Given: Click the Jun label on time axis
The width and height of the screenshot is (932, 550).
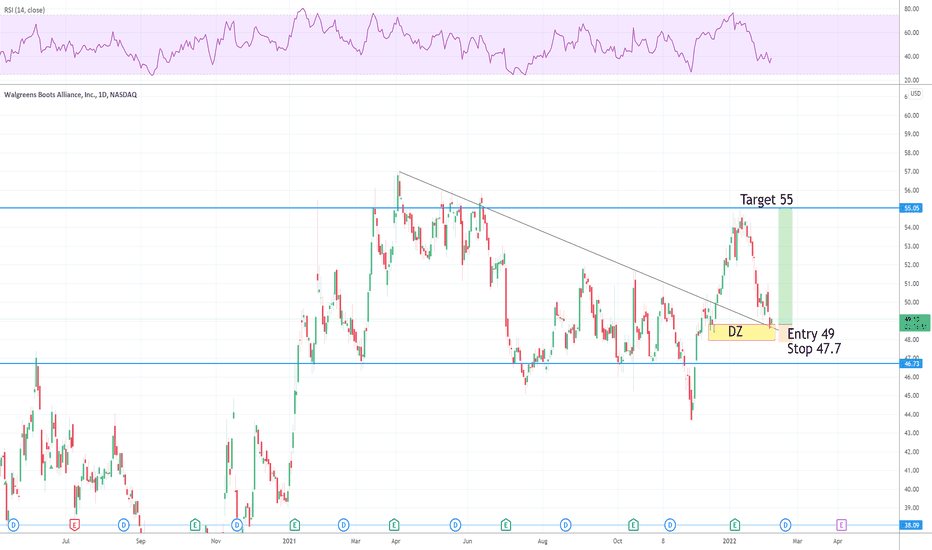Looking at the screenshot, I should click(468, 541).
